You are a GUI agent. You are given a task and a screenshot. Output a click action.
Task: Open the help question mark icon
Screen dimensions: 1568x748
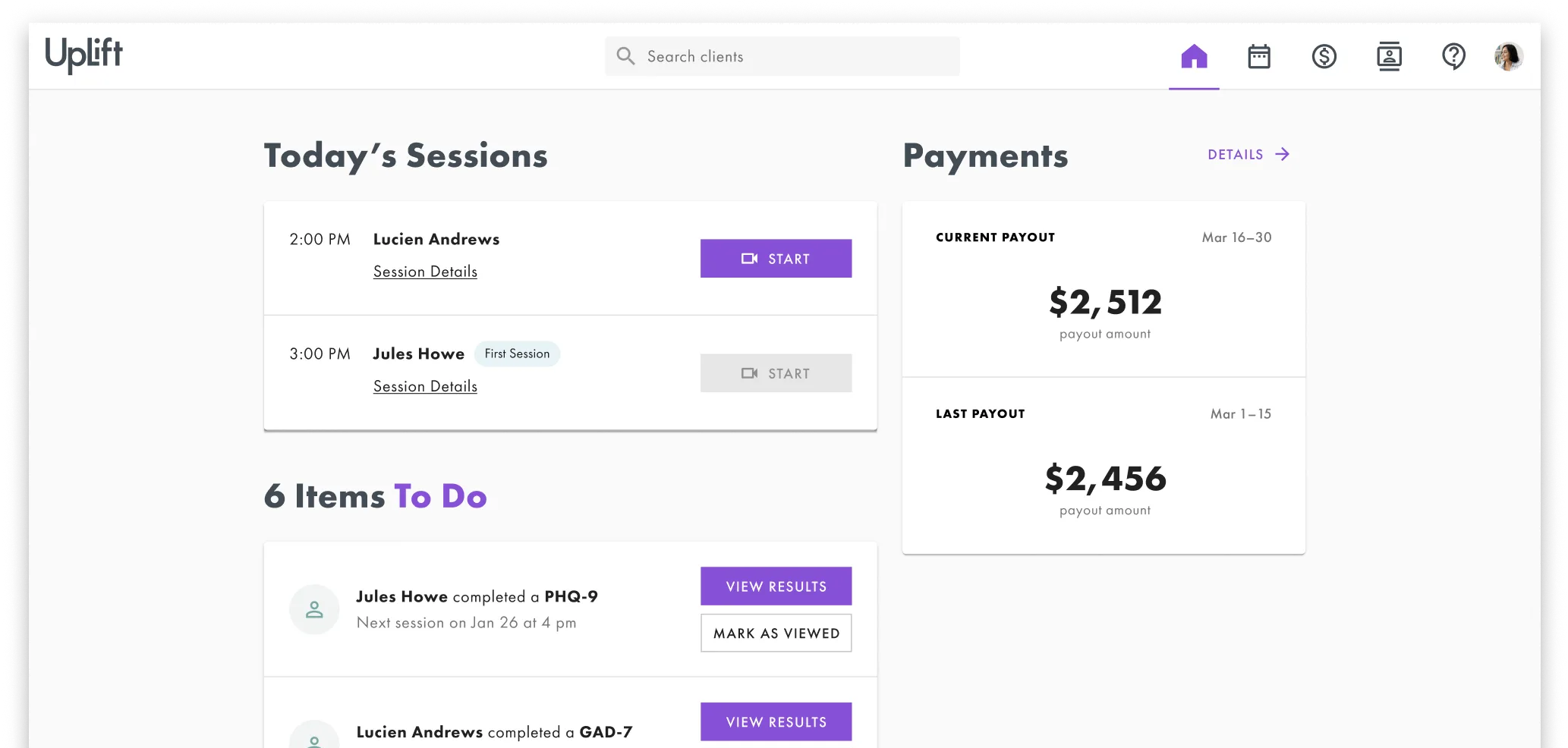point(1453,56)
